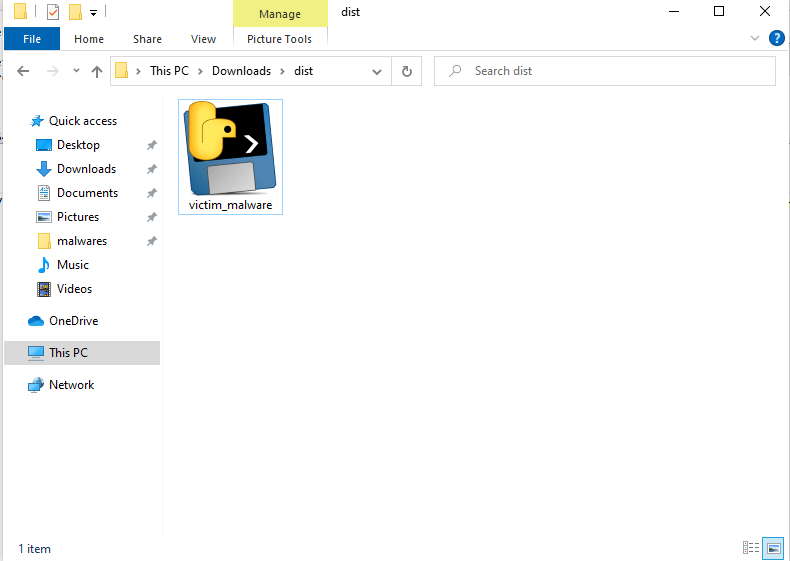Open Customize Quick Access Toolbar dropdown

[93, 13]
